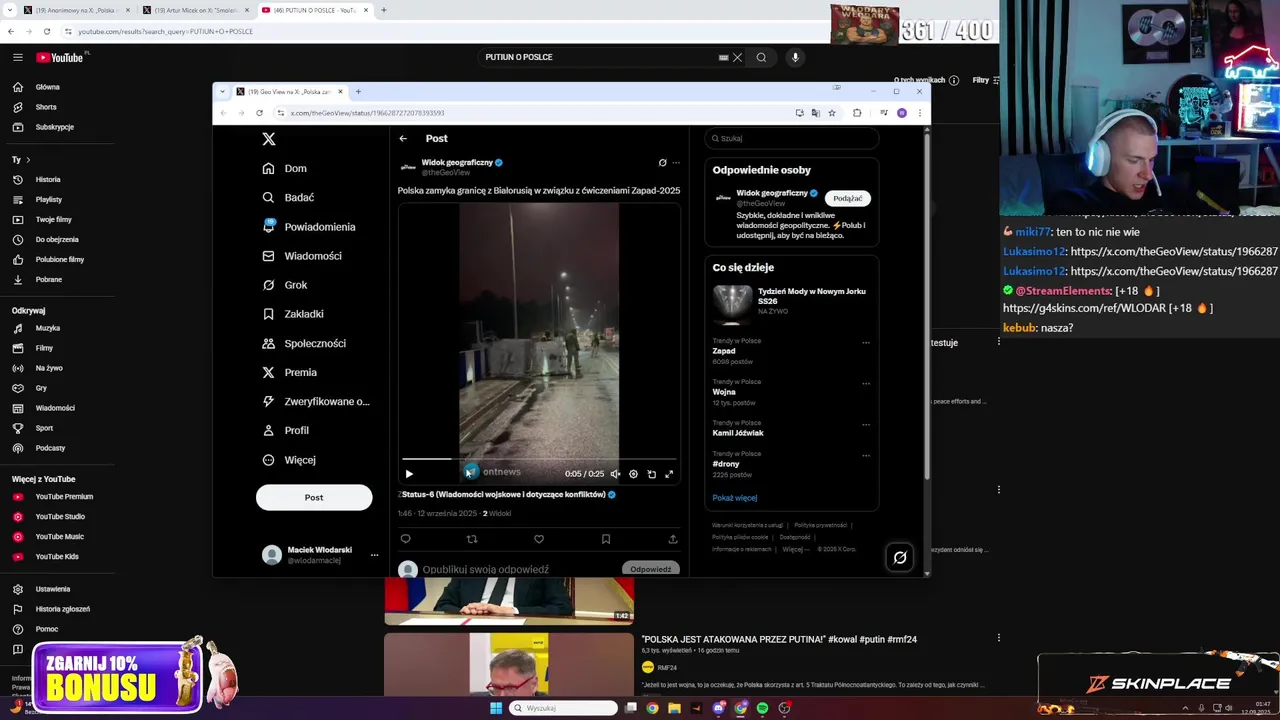Open options for Kamil Jóźwiak trend
The height and width of the screenshot is (720, 1280).
(866, 424)
